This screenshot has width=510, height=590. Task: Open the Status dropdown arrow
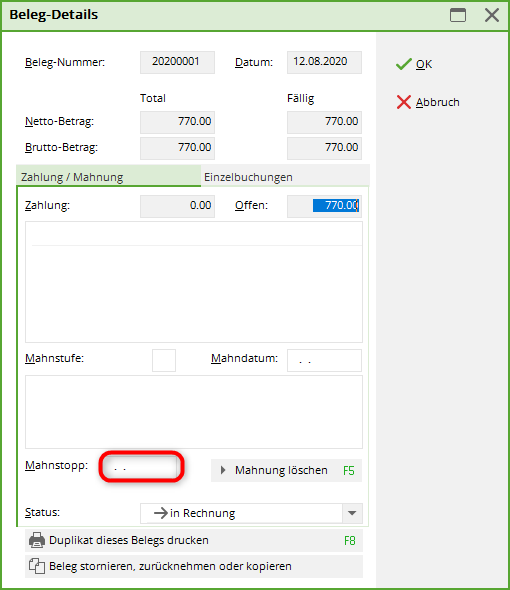pyautogui.click(x=352, y=513)
